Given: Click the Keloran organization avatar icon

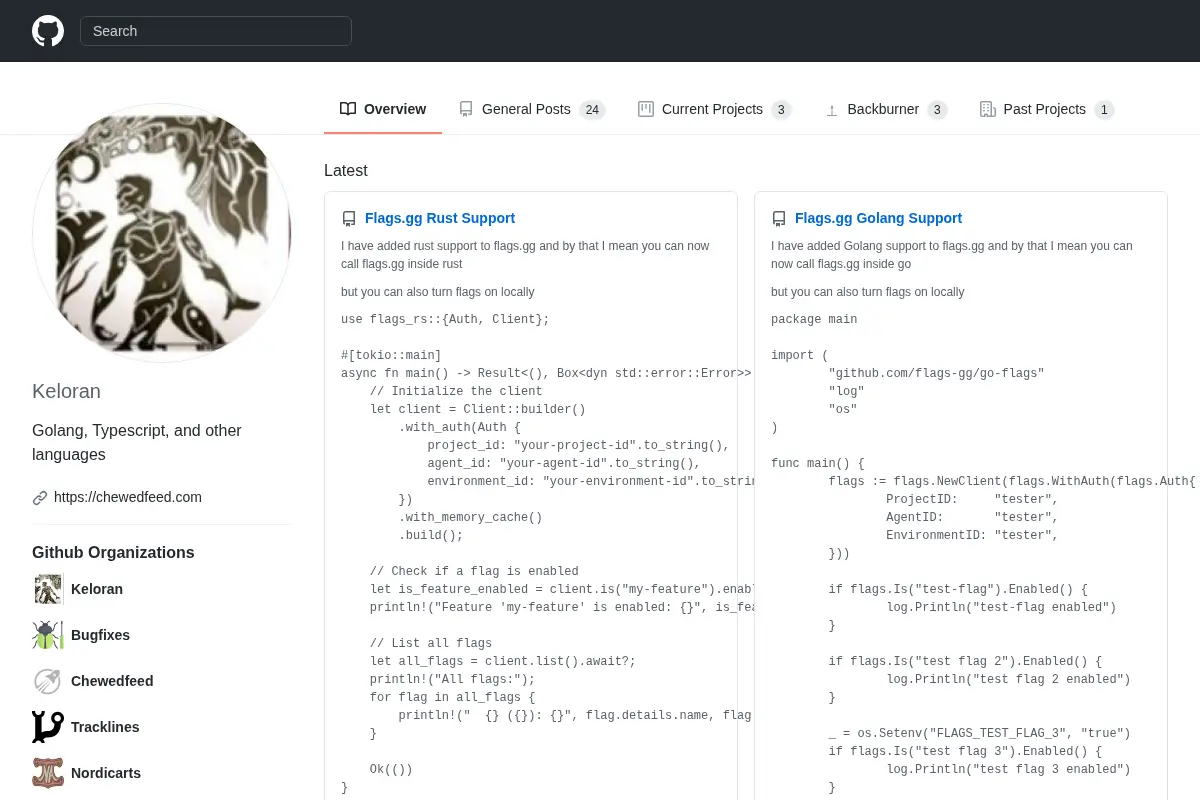Looking at the screenshot, I should pyautogui.click(x=48, y=589).
